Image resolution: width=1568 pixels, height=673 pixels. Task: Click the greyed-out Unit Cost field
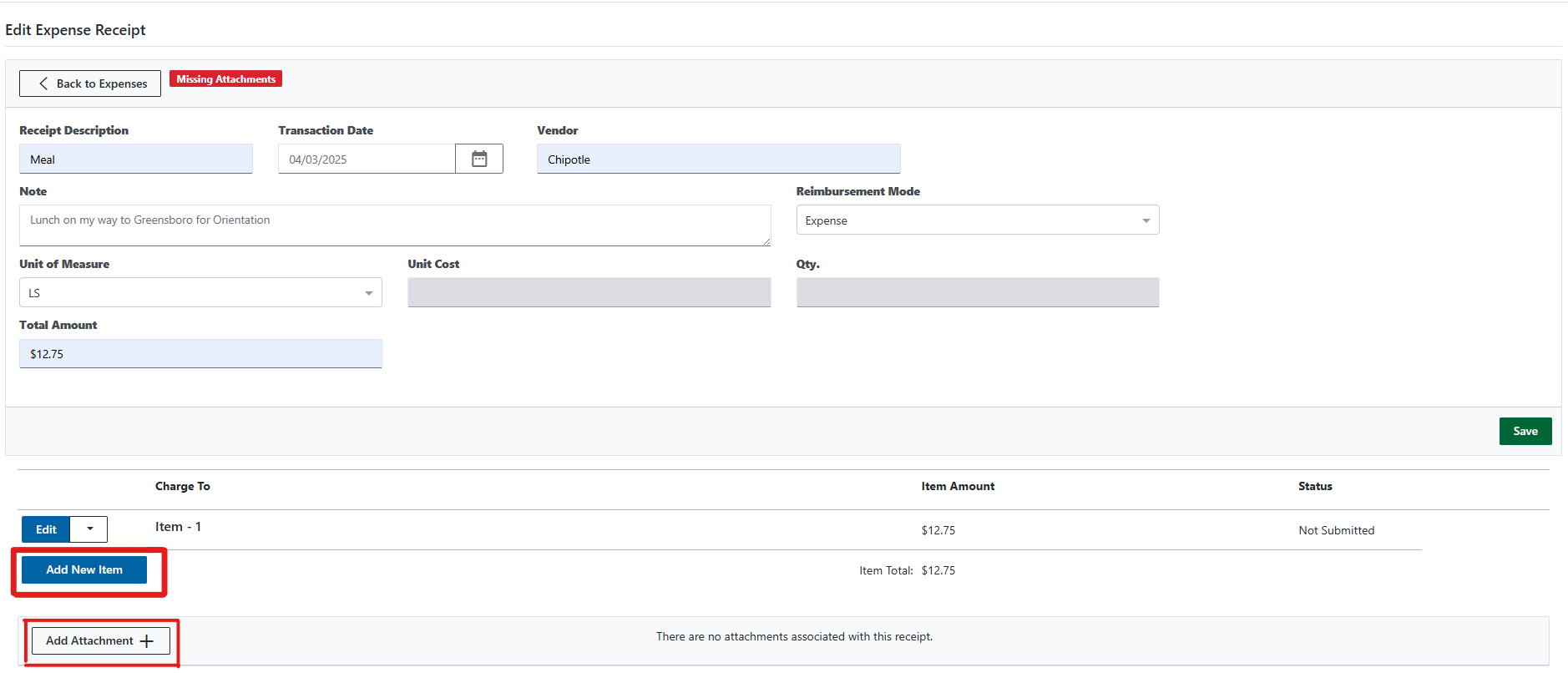coord(589,293)
